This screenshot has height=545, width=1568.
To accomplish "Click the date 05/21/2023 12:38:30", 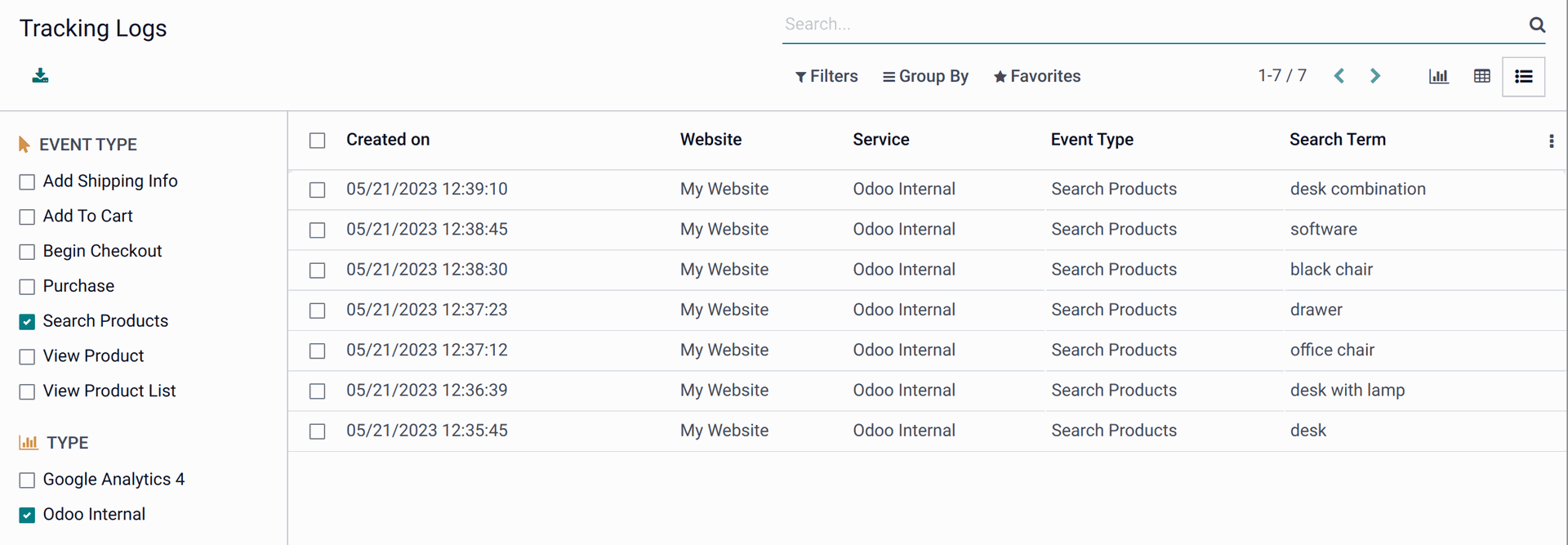I will tap(427, 270).
